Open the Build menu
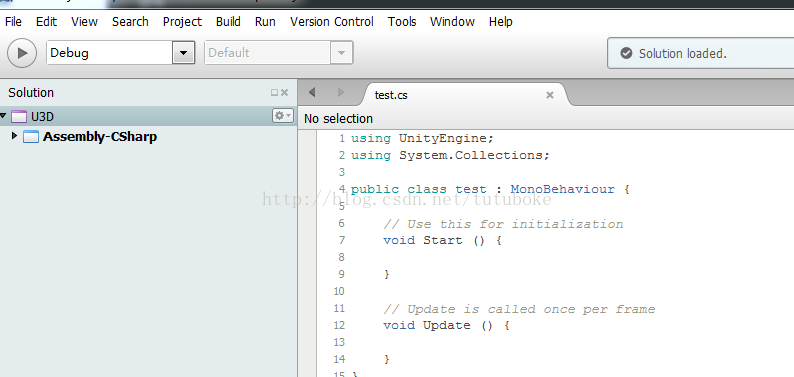The width and height of the screenshot is (794, 377). tap(228, 22)
